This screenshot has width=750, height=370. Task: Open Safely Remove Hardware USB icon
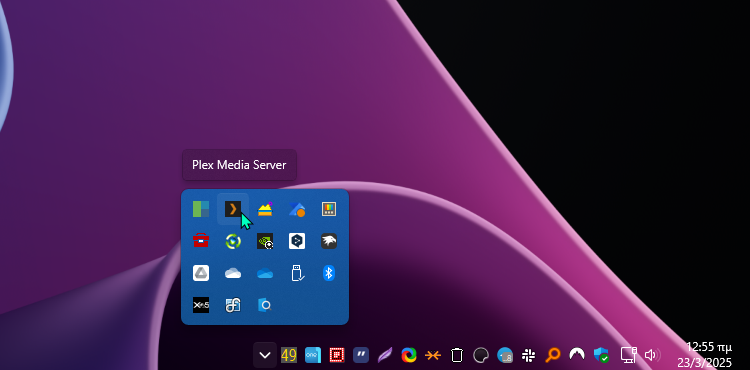point(297,273)
